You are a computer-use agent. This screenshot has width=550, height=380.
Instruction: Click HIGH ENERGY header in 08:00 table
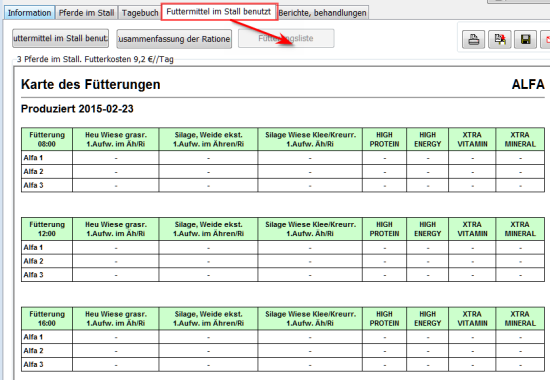[x=428, y=139]
